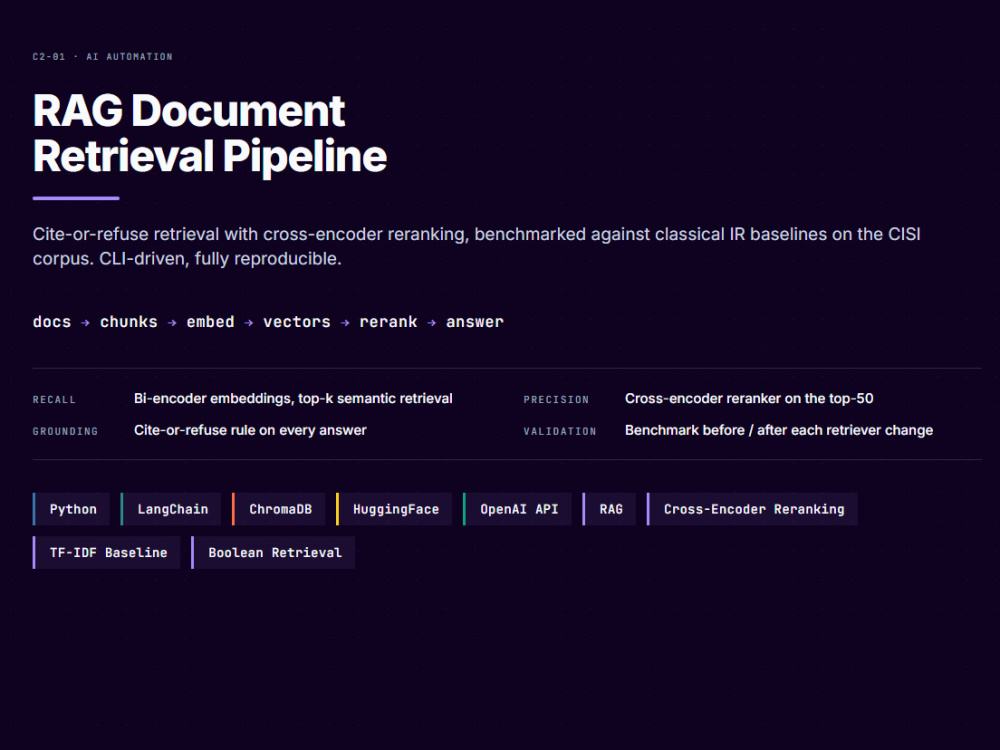Select the LangChain tag
The image size is (1000, 750).
pyautogui.click(x=171, y=509)
